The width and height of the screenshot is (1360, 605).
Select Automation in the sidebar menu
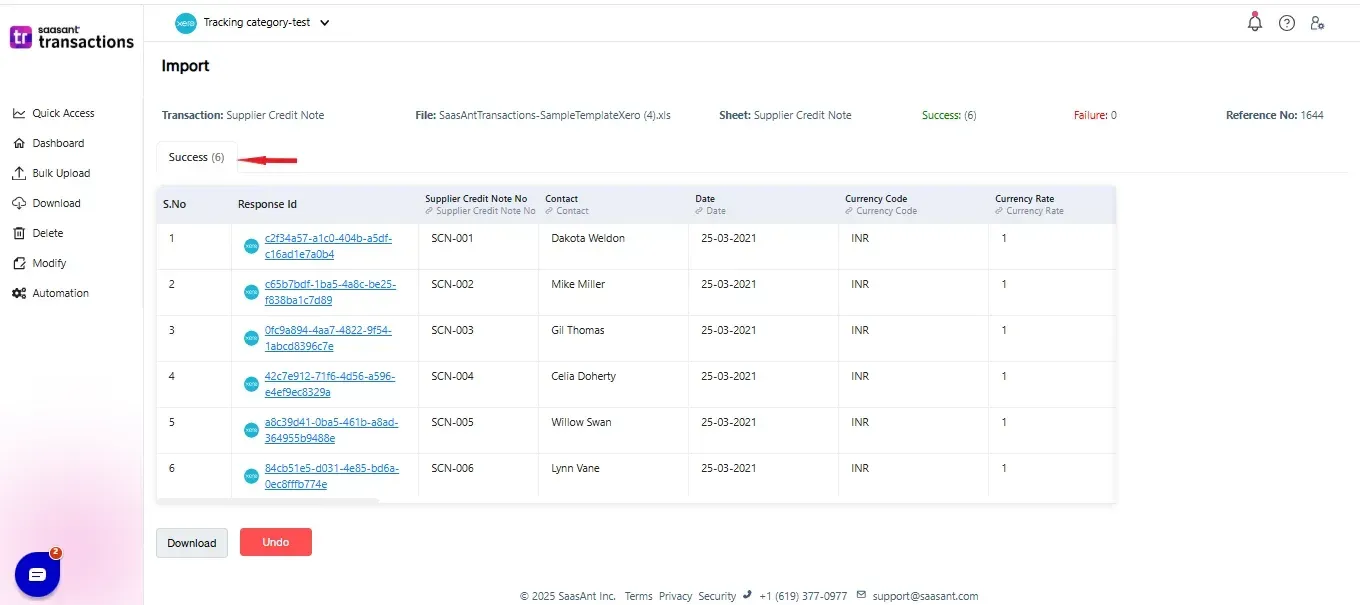click(60, 293)
